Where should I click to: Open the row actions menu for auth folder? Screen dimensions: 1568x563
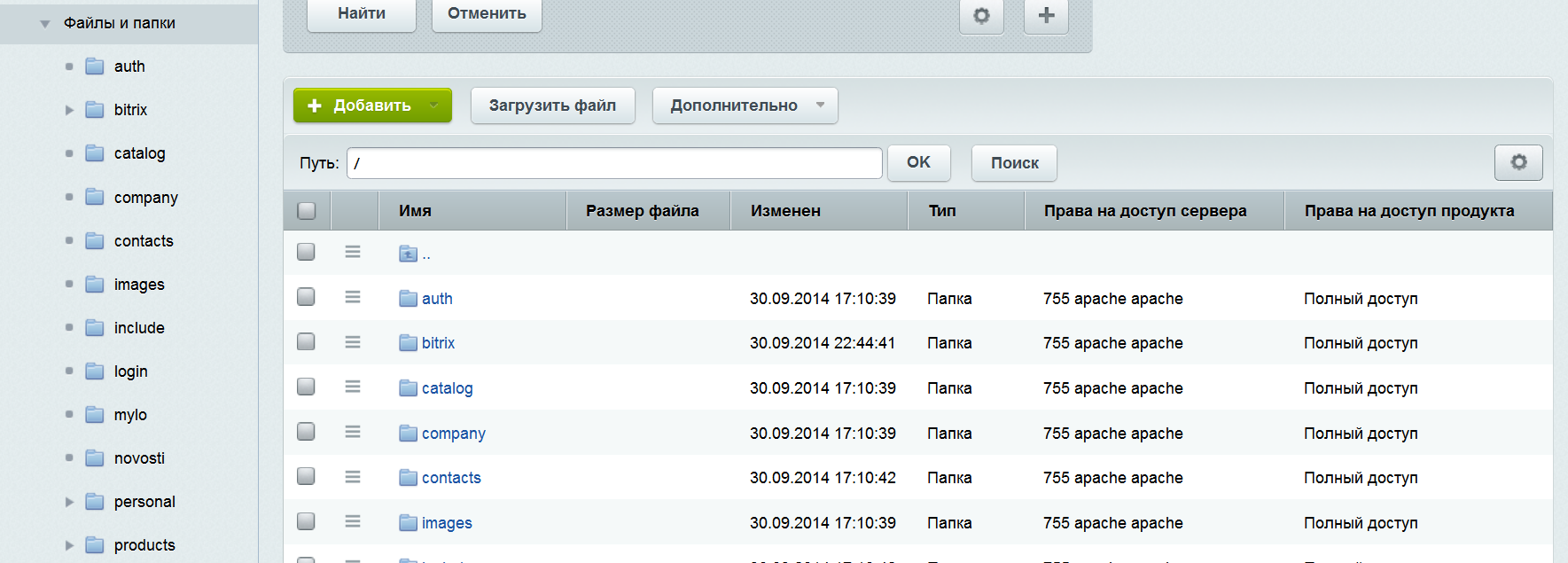point(353,297)
